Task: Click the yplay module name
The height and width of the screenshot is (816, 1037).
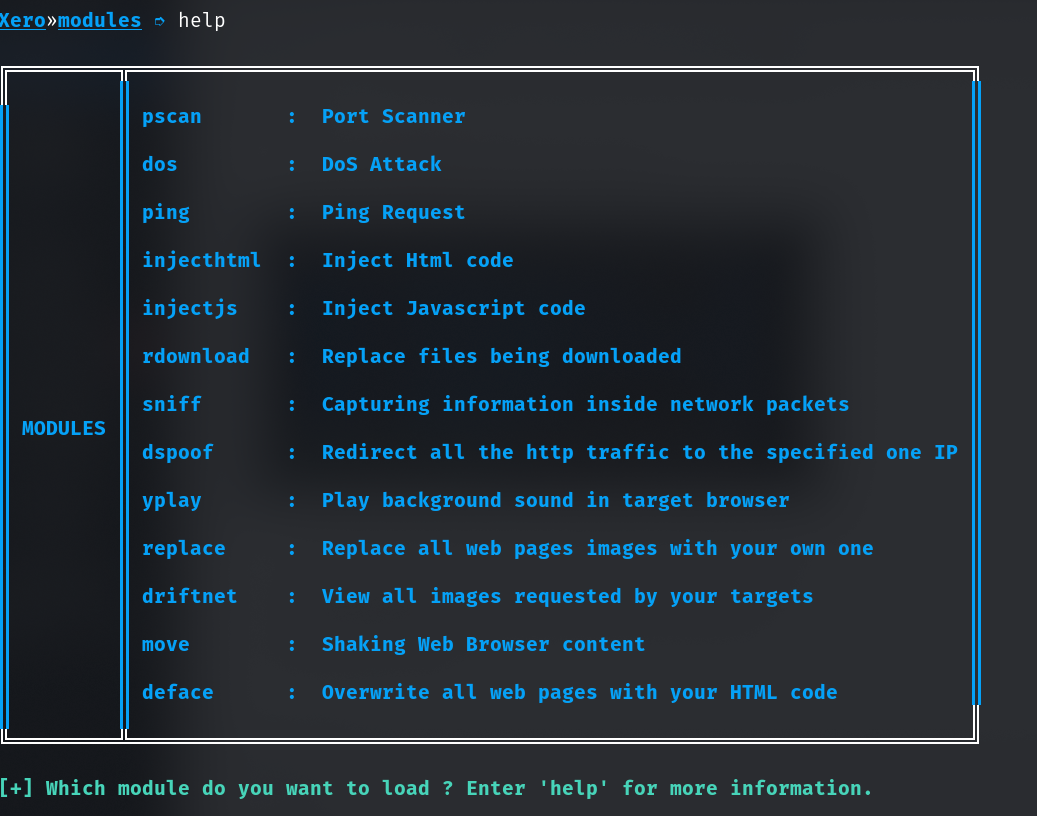Action: pos(171,501)
